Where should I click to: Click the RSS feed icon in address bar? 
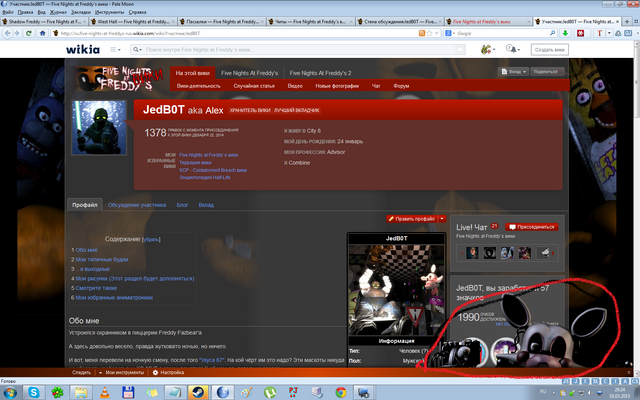pos(422,33)
